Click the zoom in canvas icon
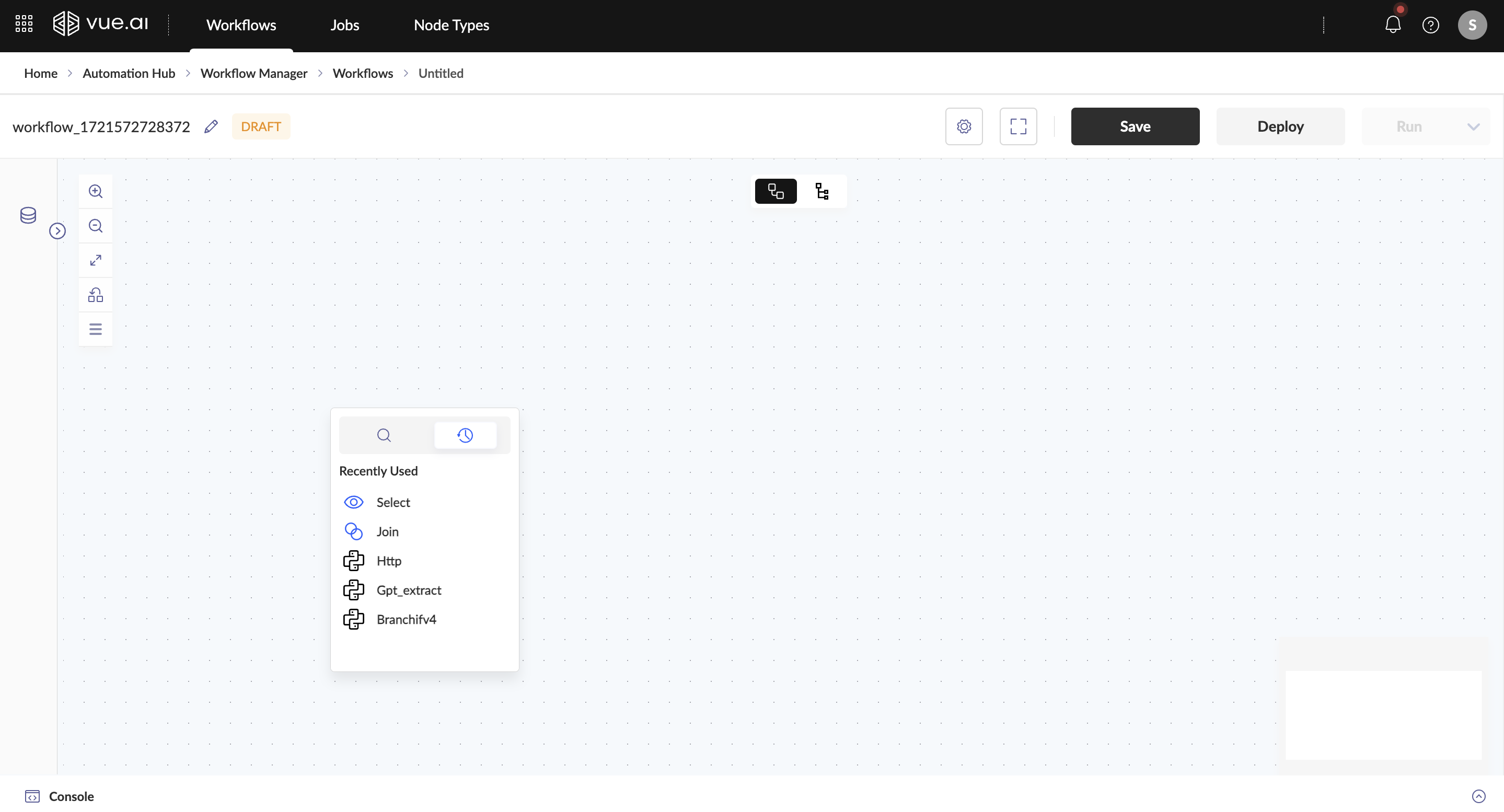The height and width of the screenshot is (812, 1504). click(x=96, y=191)
